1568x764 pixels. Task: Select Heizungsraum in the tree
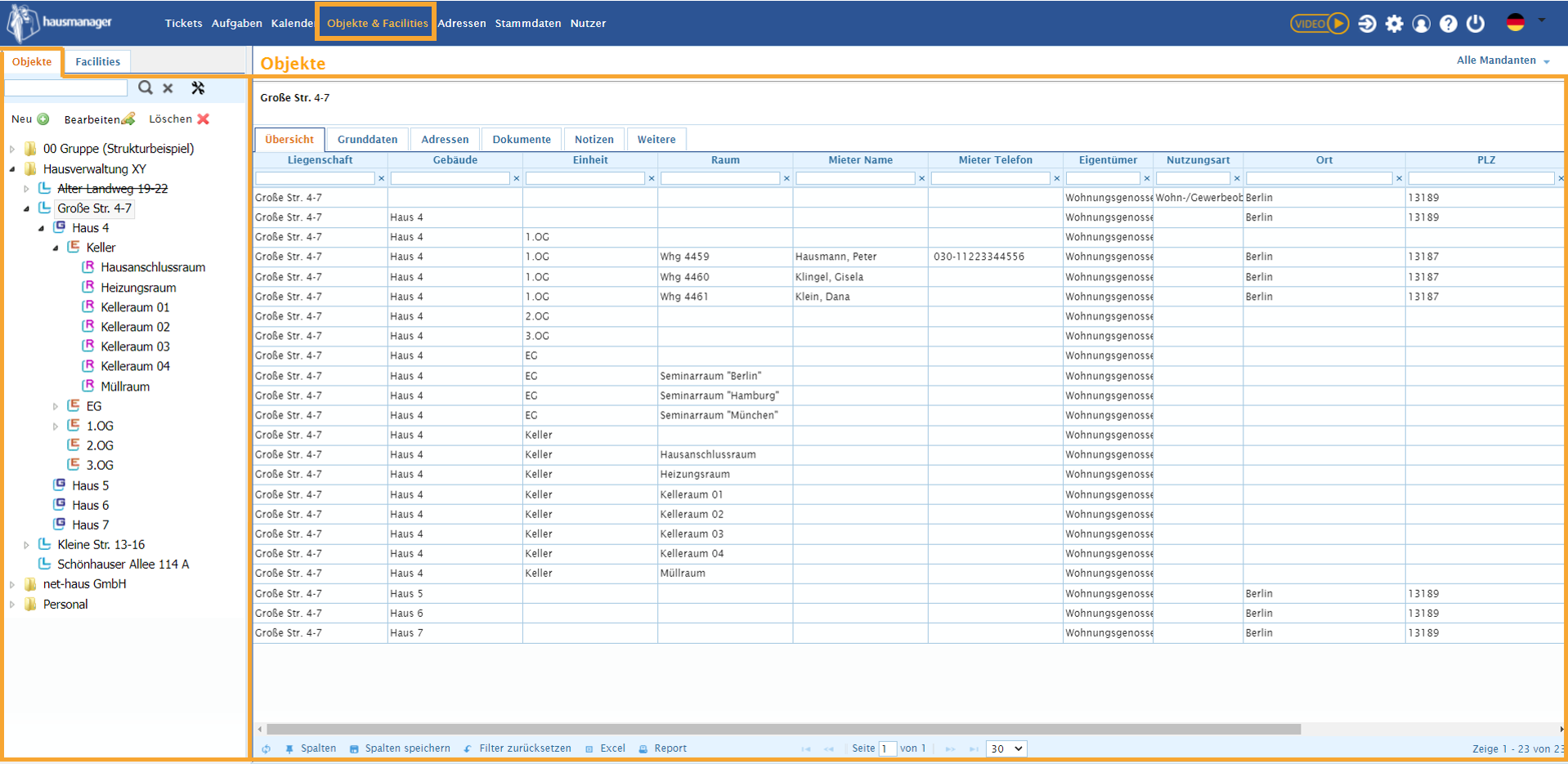pos(138,288)
